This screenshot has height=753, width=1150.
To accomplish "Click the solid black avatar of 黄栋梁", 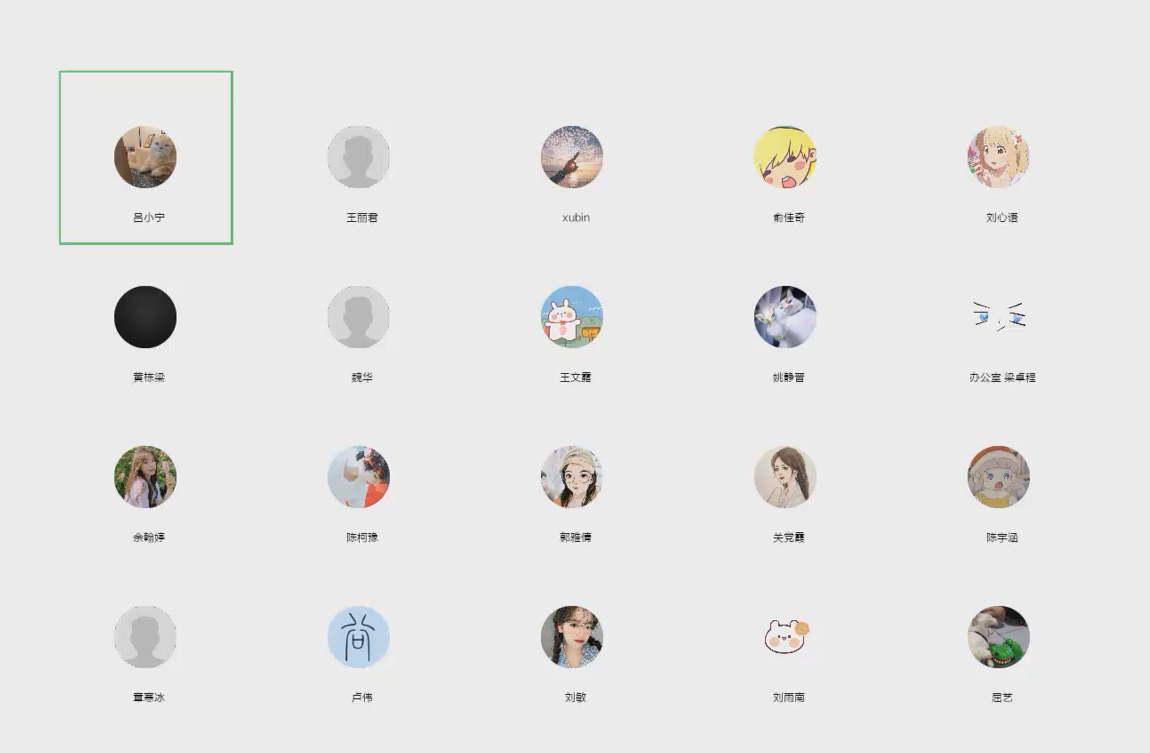I will [145, 317].
